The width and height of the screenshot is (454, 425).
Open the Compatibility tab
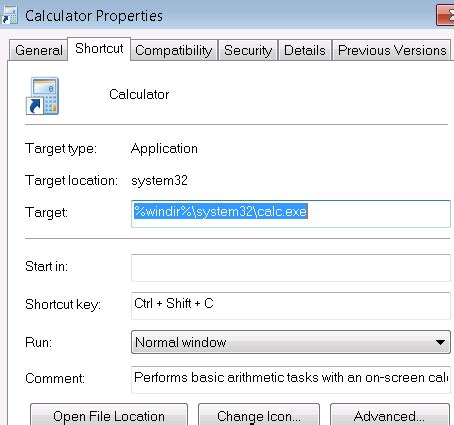coord(174,50)
